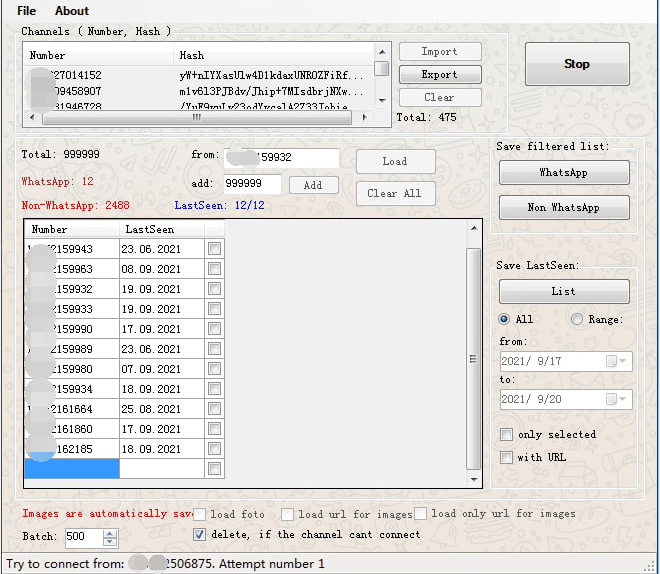
Task: Open the About menu
Action: (72, 11)
